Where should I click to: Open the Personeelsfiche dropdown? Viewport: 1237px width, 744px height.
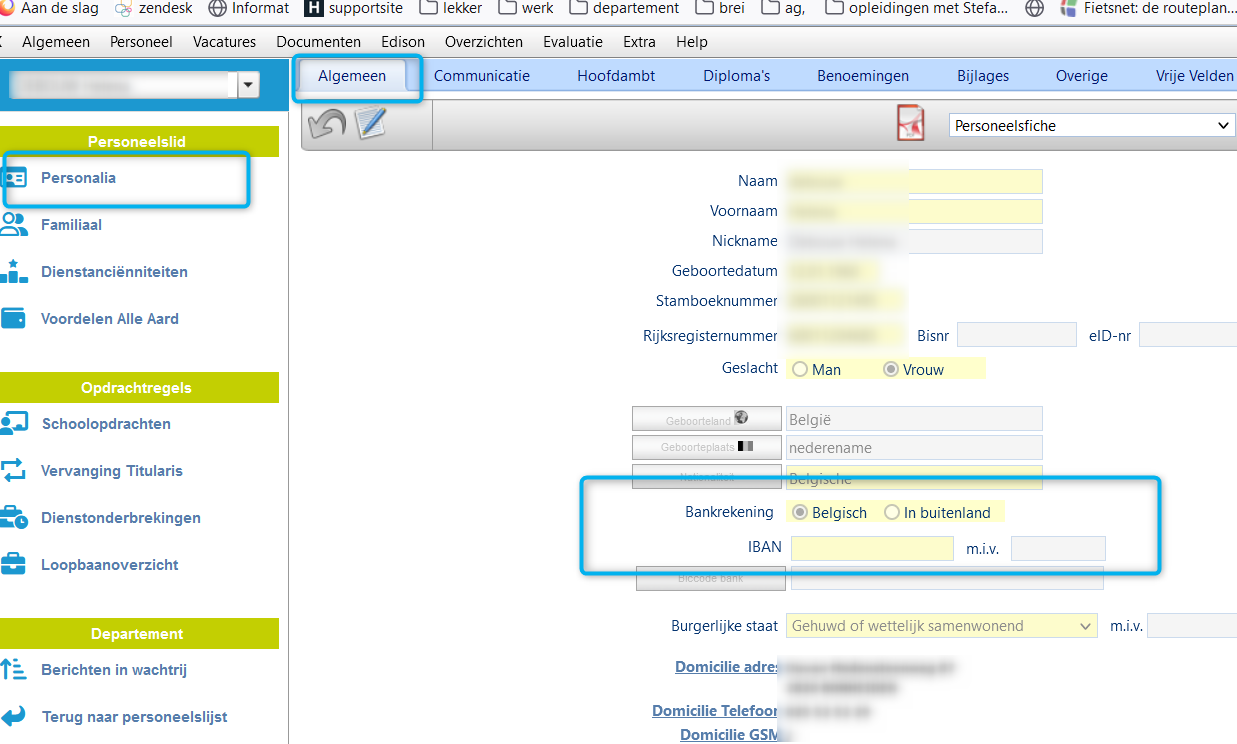(x=1092, y=126)
